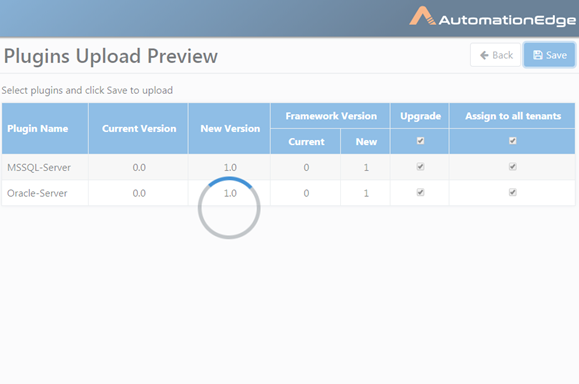The image size is (579, 384).
Task: Select the Oracle-Server plugin row name
Action: pyautogui.click(x=37, y=193)
